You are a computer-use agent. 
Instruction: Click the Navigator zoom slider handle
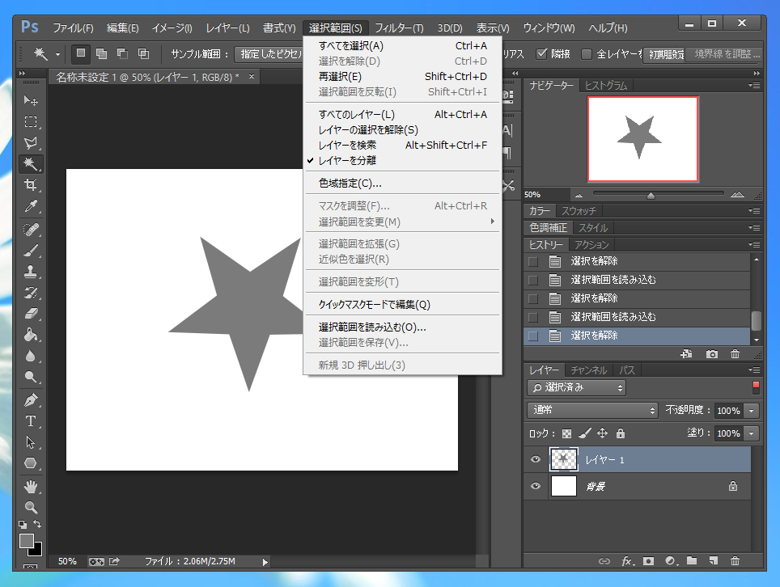point(651,196)
